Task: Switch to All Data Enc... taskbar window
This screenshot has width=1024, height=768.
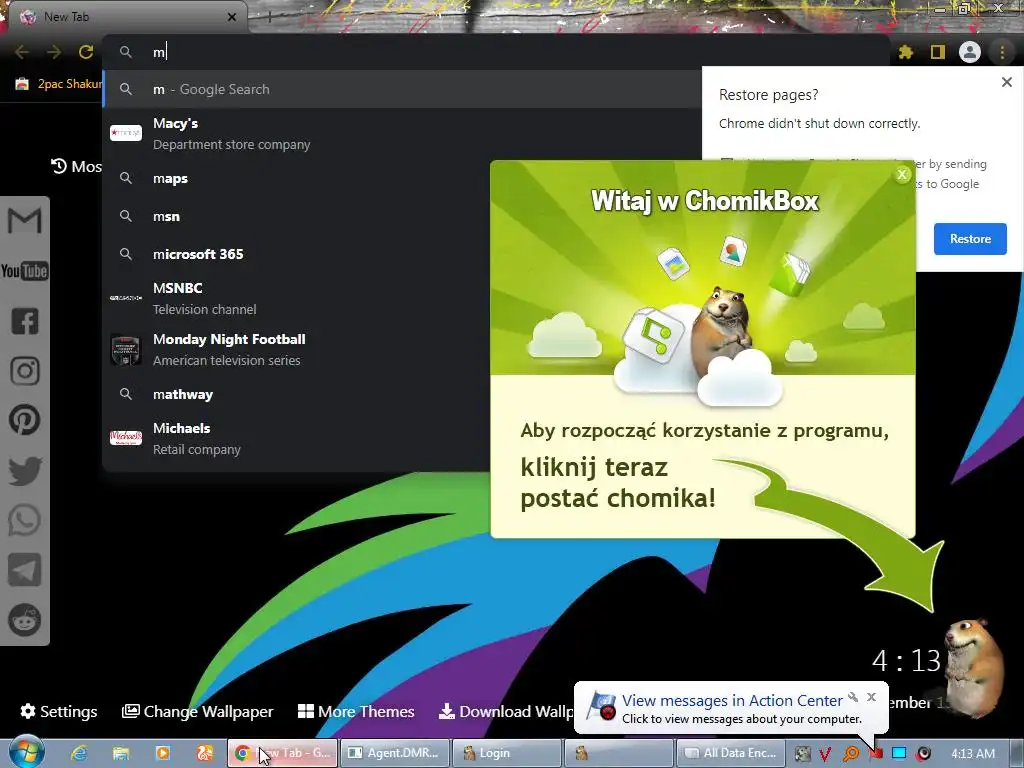Action: pos(730,753)
